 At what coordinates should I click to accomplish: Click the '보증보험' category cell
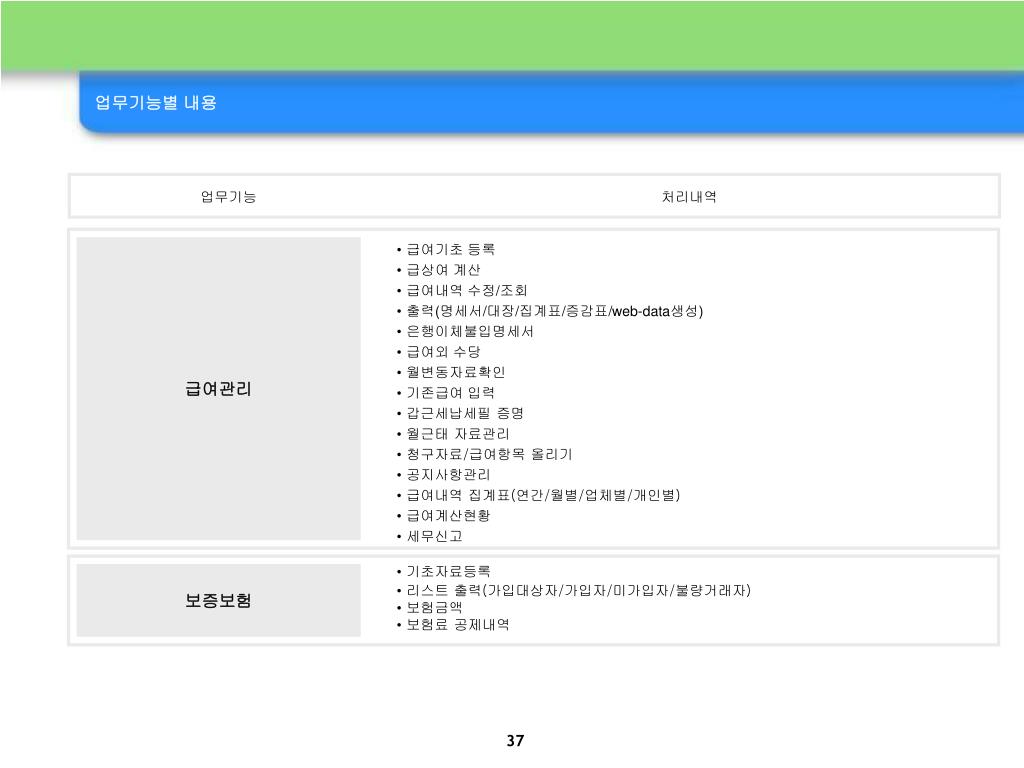point(218,600)
